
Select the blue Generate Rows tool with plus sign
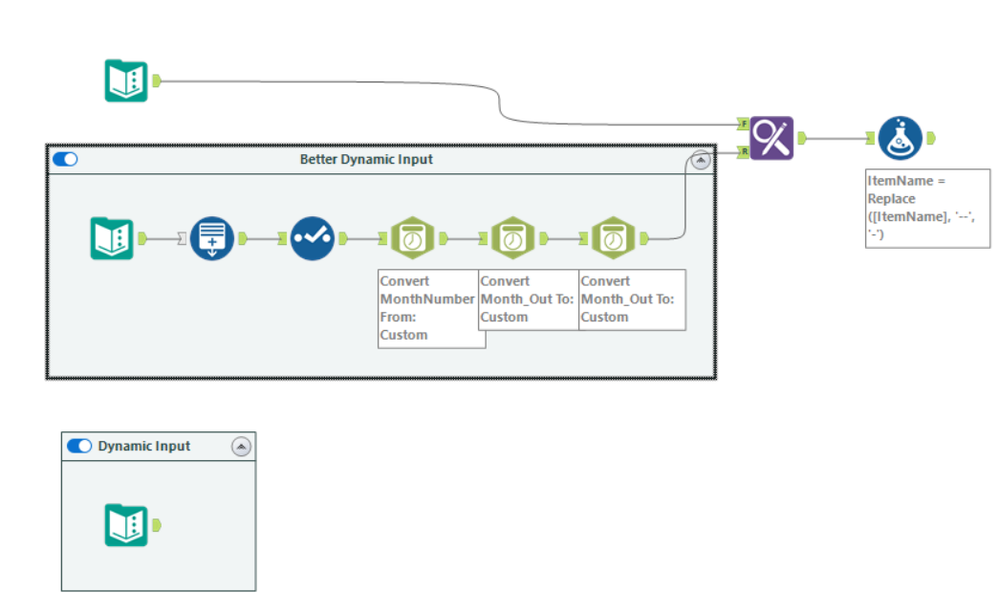(212, 238)
